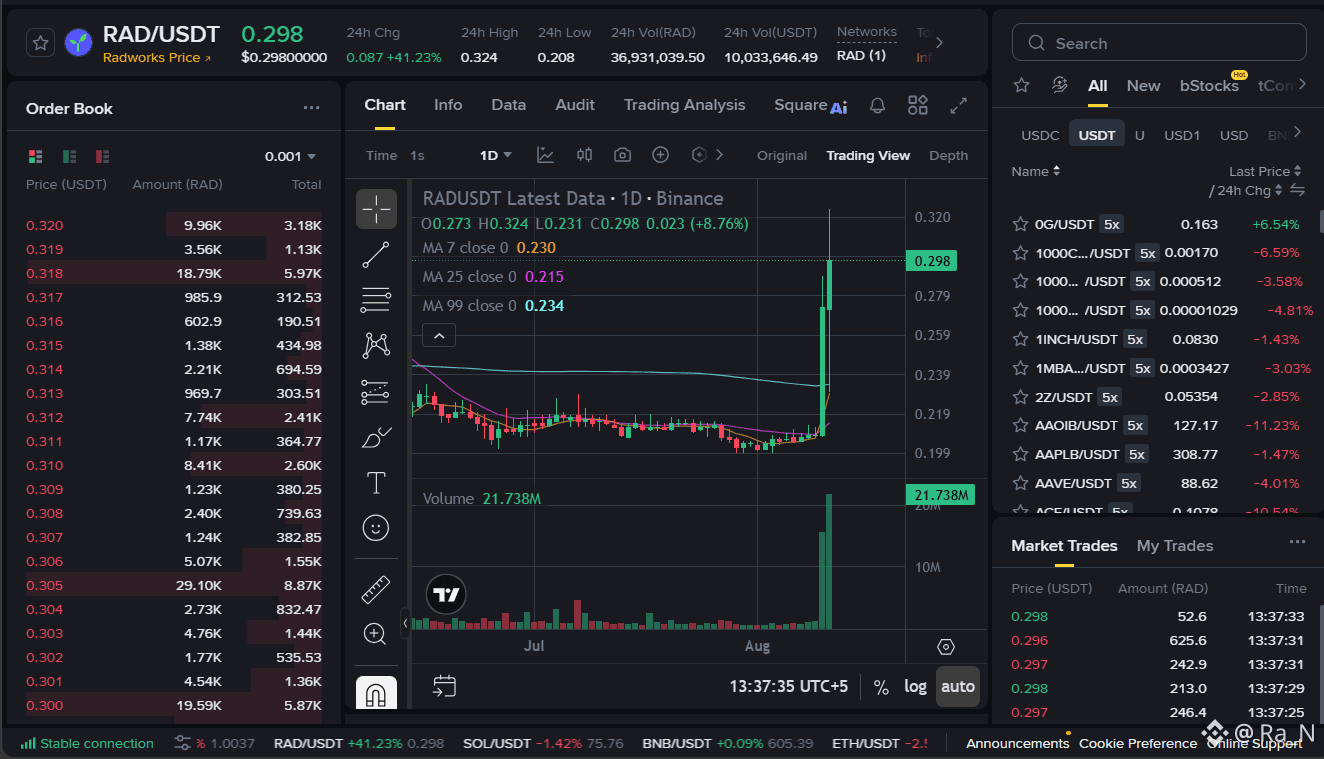Collapse the chart indicator legend
Viewport: 1324px width, 759px height.
pyautogui.click(x=439, y=335)
